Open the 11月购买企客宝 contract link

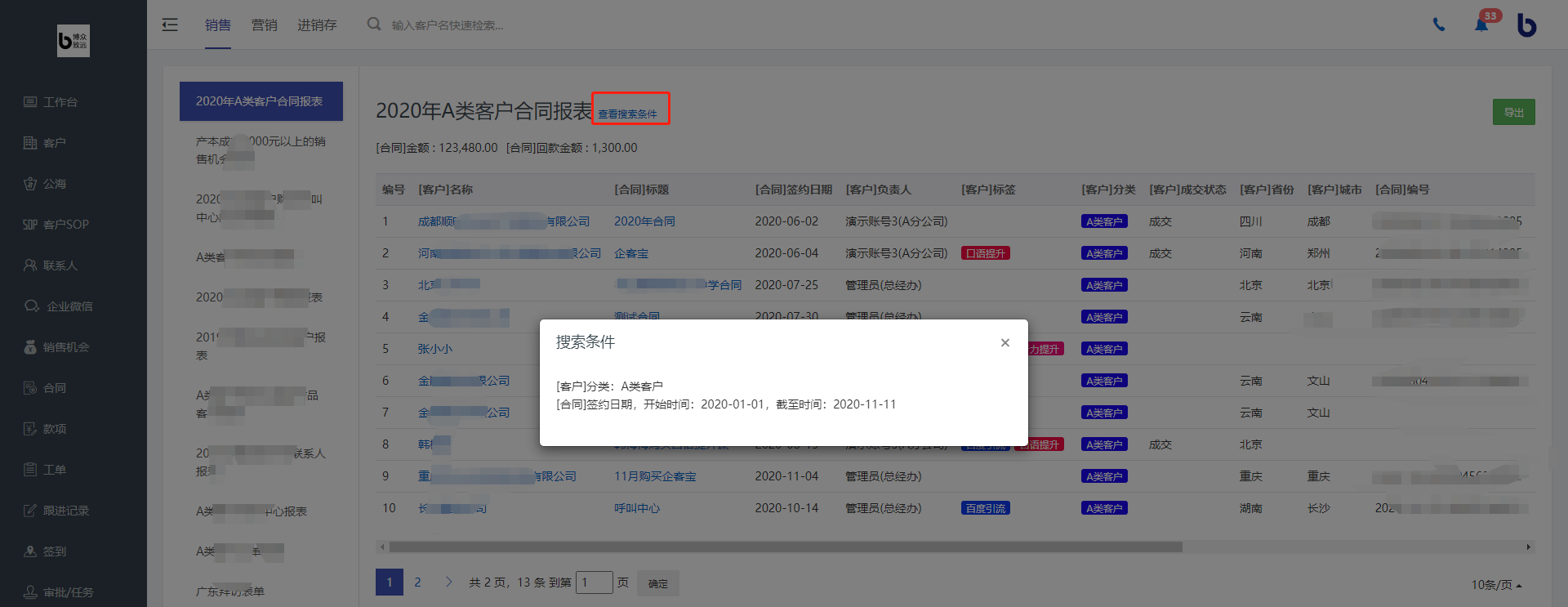[x=655, y=476]
